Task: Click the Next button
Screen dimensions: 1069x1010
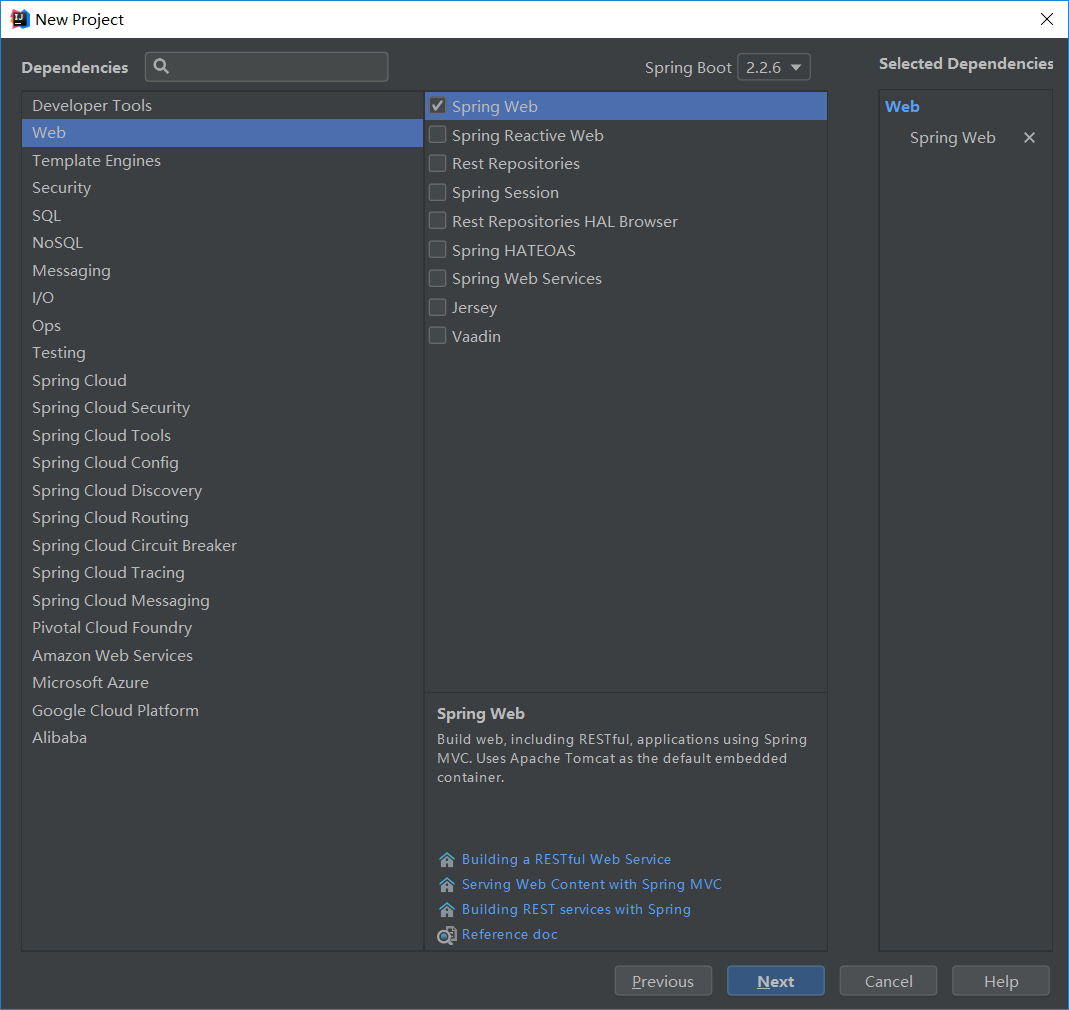Action: pyautogui.click(x=775, y=981)
